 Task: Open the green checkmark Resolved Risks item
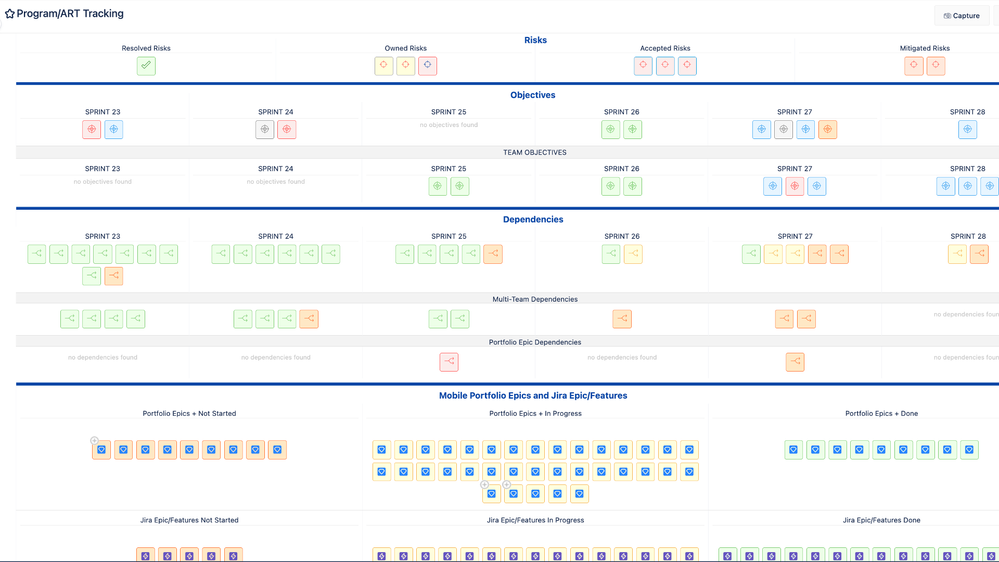coord(146,66)
